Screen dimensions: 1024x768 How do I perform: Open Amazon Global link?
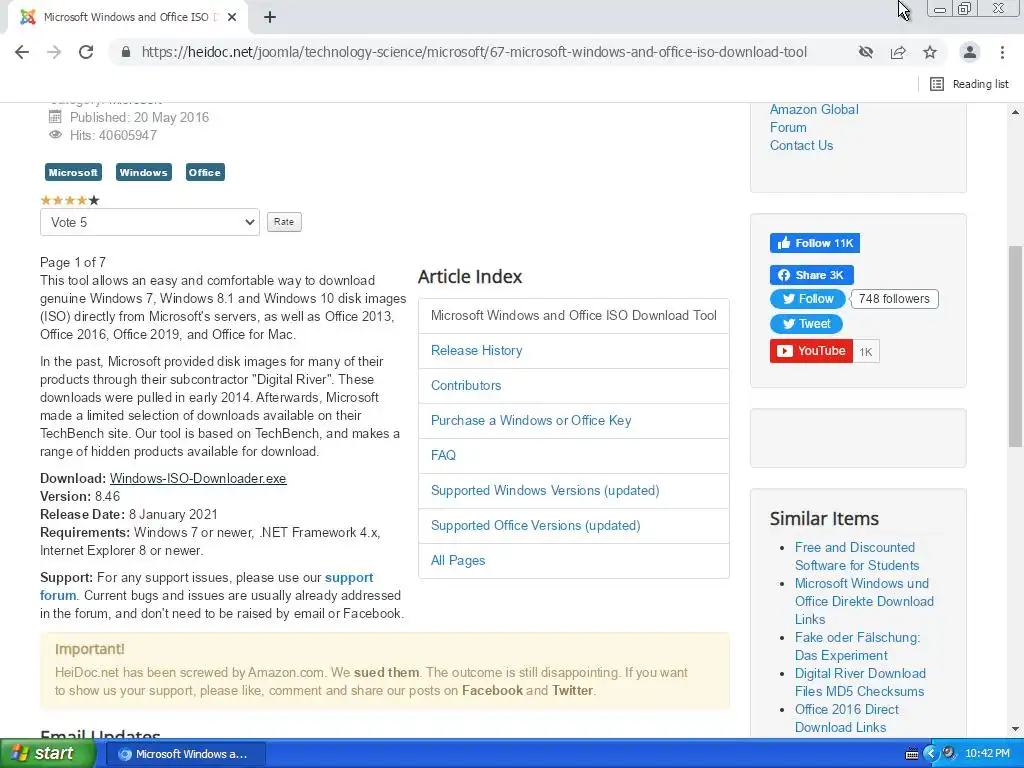click(814, 110)
